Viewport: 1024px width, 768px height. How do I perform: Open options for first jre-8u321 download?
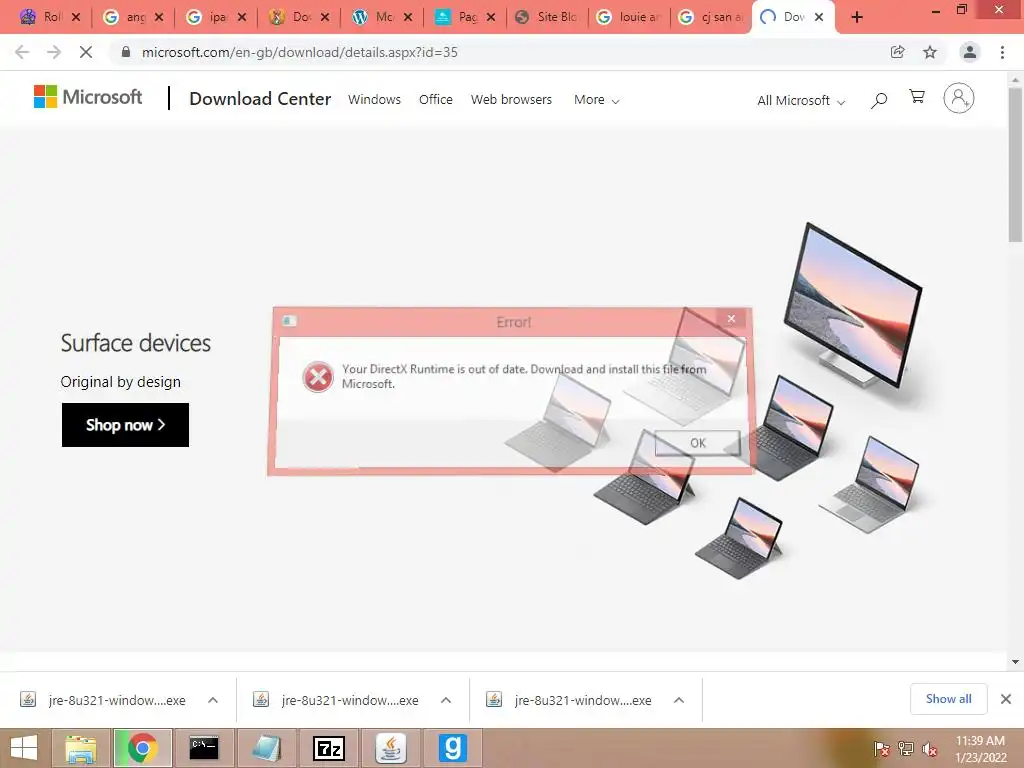tap(213, 700)
